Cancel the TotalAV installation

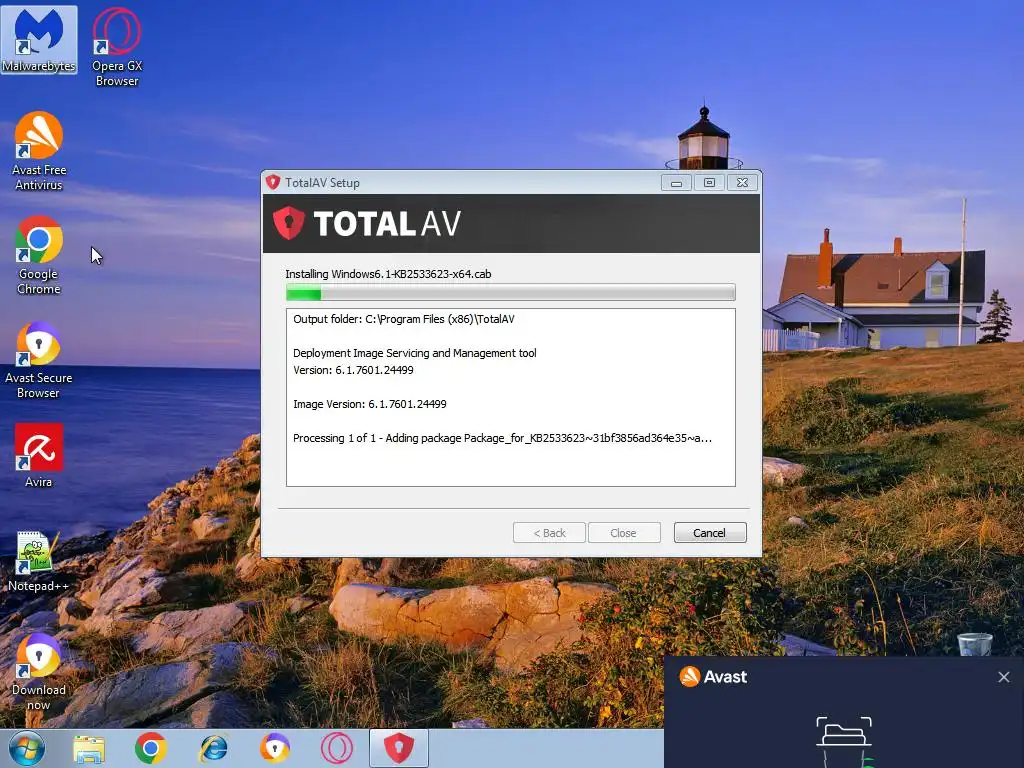click(710, 533)
